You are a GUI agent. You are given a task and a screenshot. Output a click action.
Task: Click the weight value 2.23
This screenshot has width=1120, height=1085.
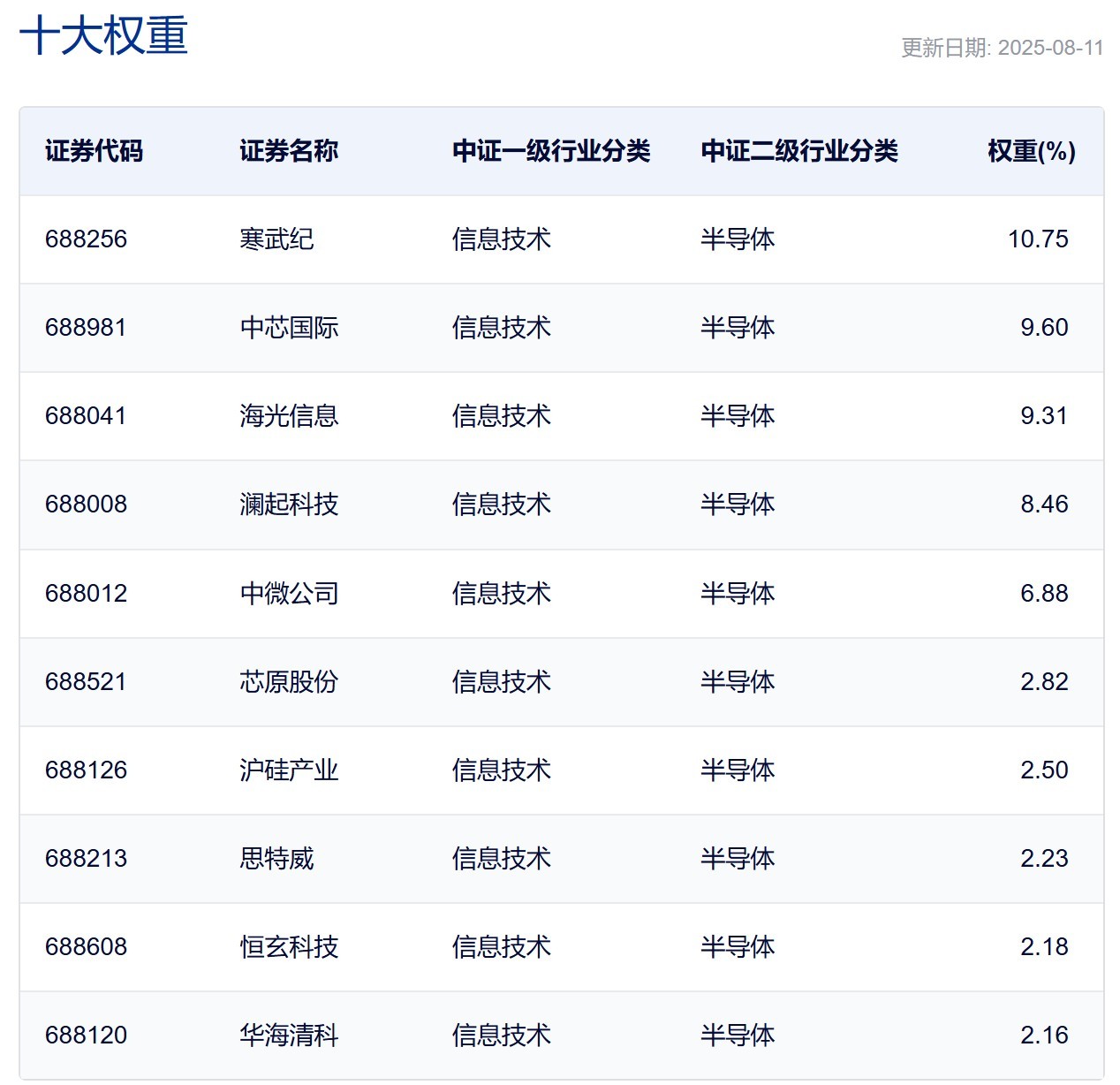click(1044, 858)
